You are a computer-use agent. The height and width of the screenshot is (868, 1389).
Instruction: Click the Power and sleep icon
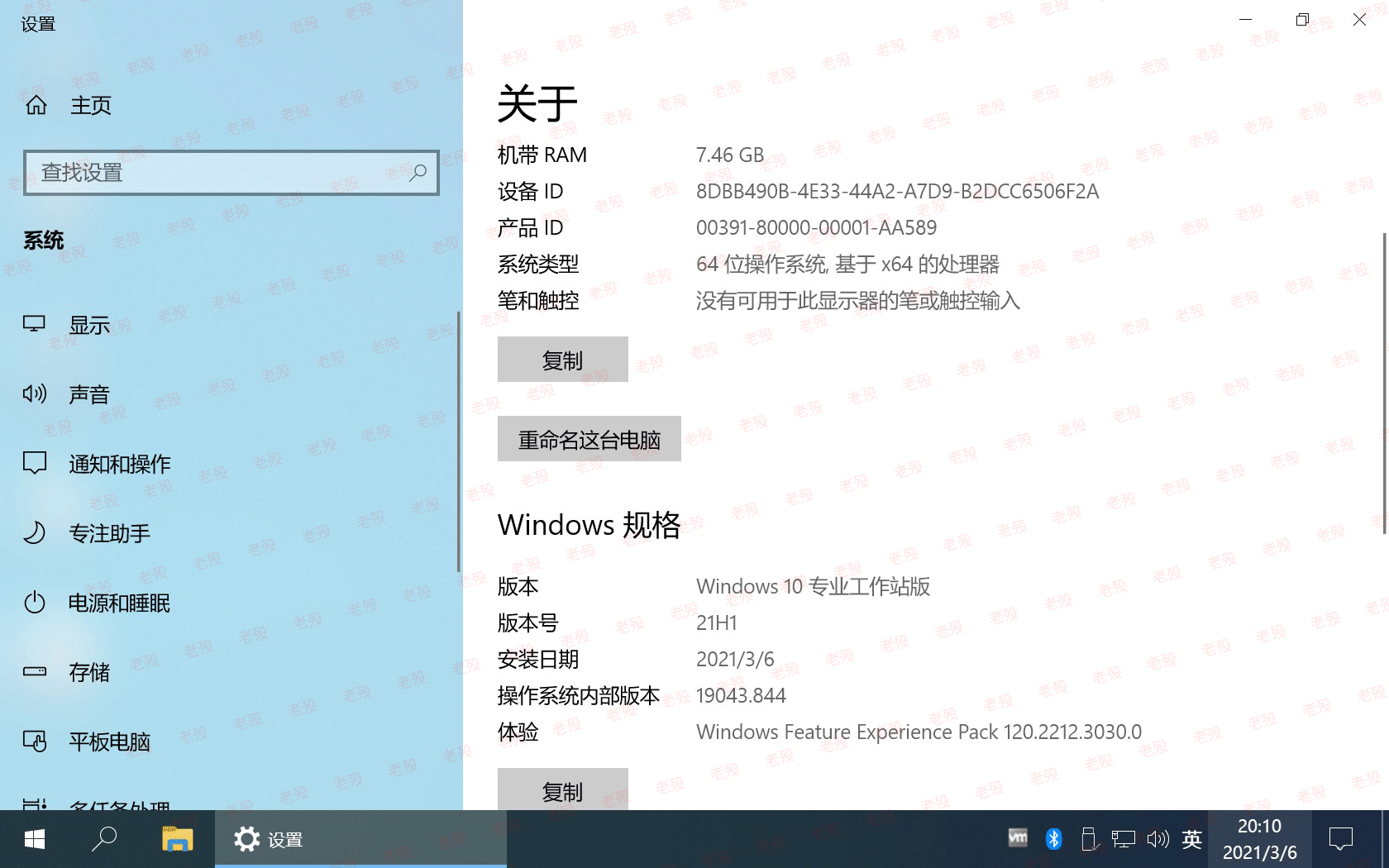[34, 602]
